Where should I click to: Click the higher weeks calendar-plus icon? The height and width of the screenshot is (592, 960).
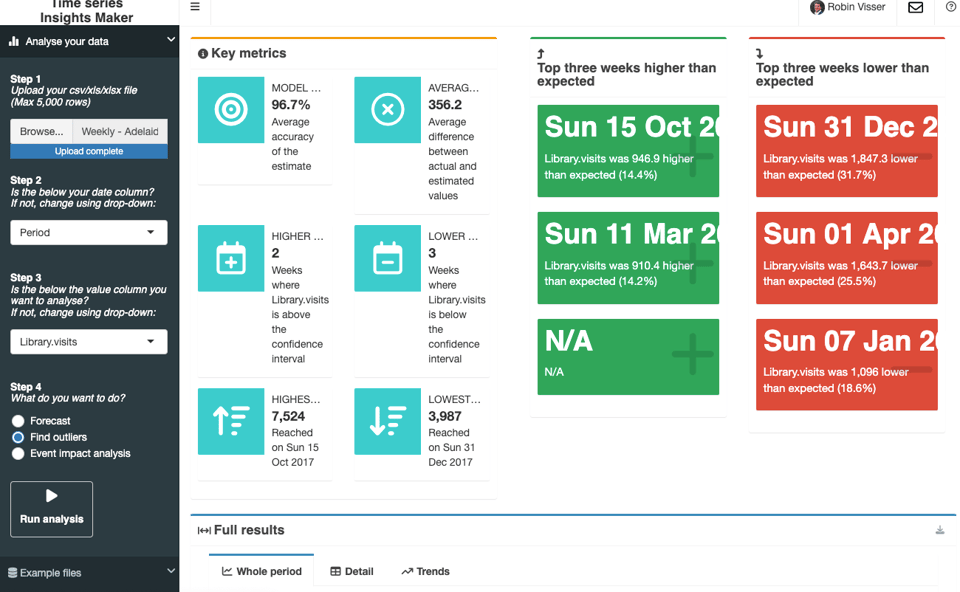[231, 258]
